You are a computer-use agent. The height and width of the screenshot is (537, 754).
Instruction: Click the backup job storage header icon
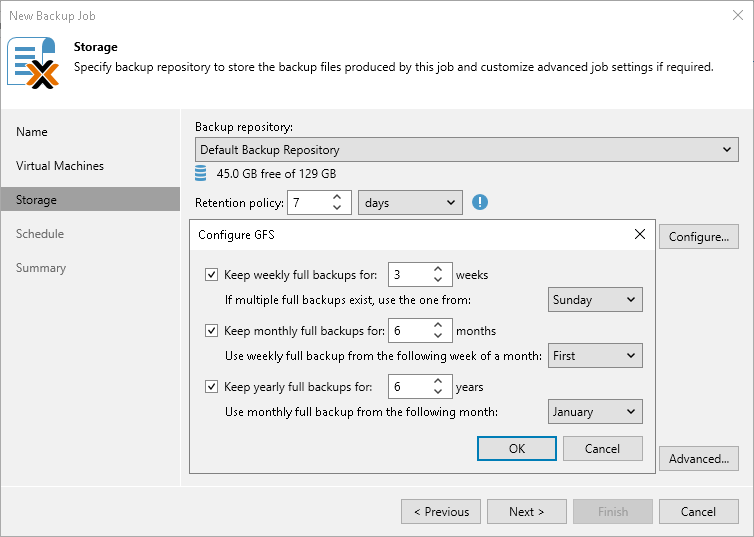click(32, 62)
